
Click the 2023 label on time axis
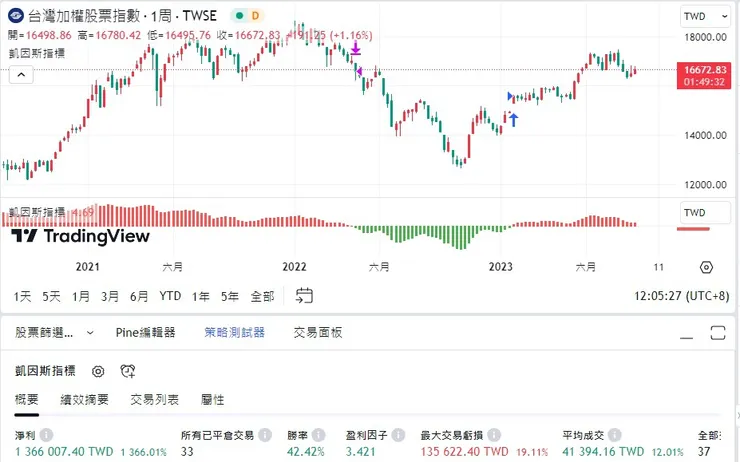click(500, 267)
